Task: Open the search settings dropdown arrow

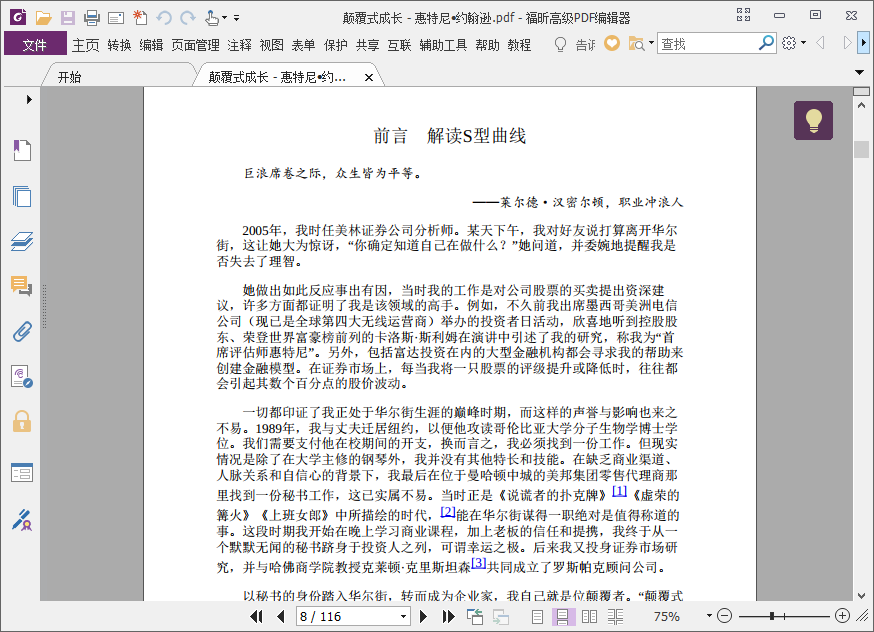Action: pyautogui.click(x=803, y=42)
